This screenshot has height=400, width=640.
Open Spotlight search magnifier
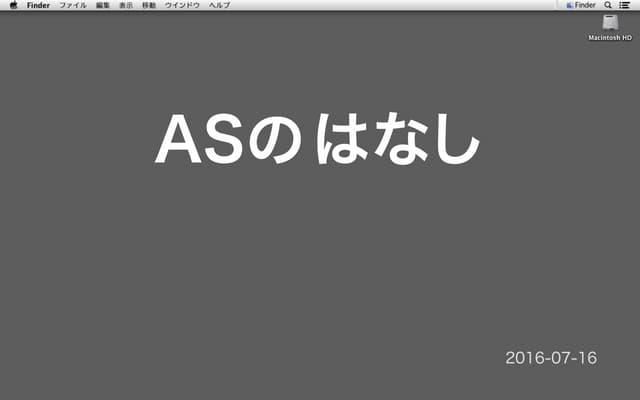(x=608, y=5)
